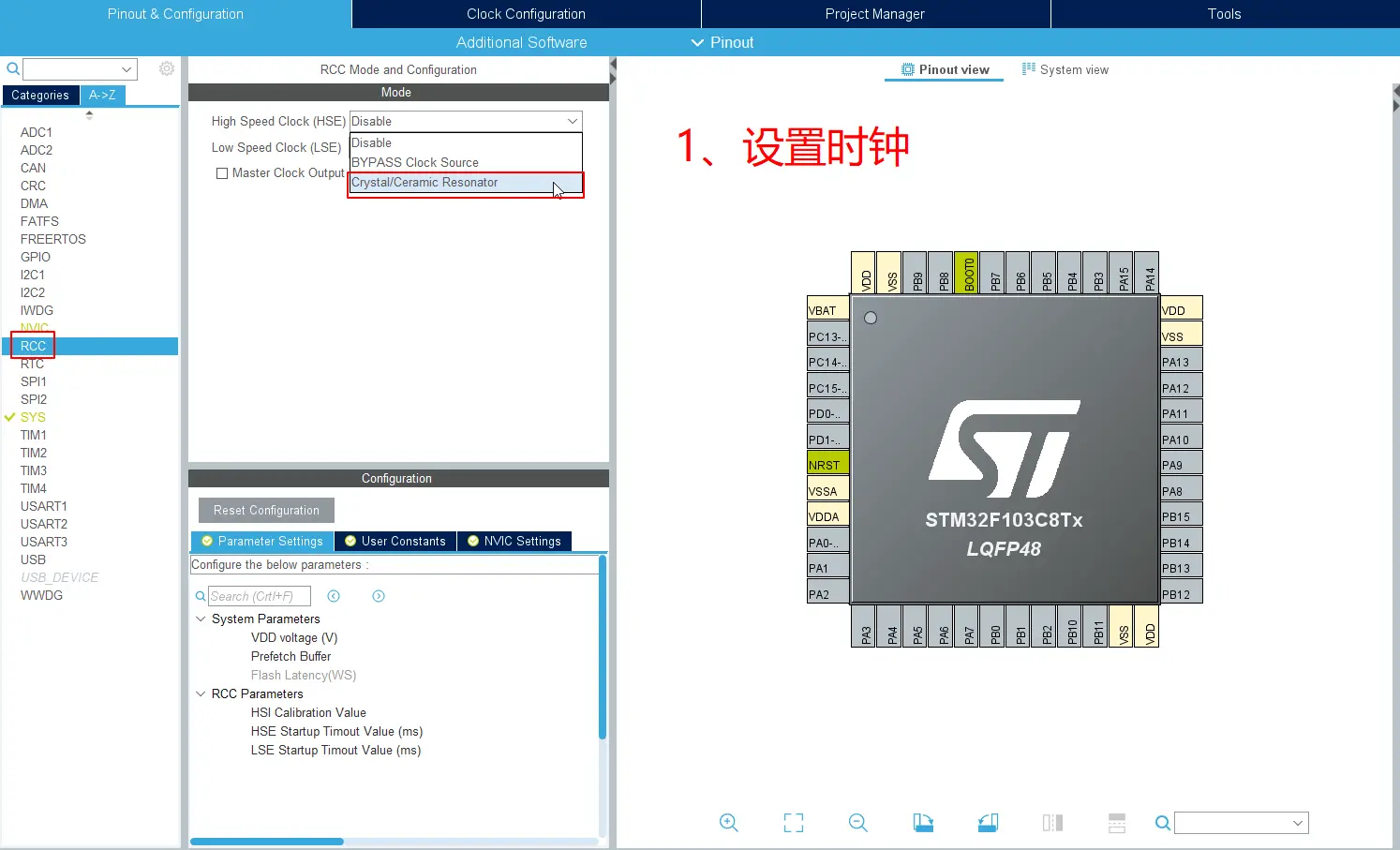Go to previous parameter search result arrow
1400x850 pixels.
[x=334, y=596]
